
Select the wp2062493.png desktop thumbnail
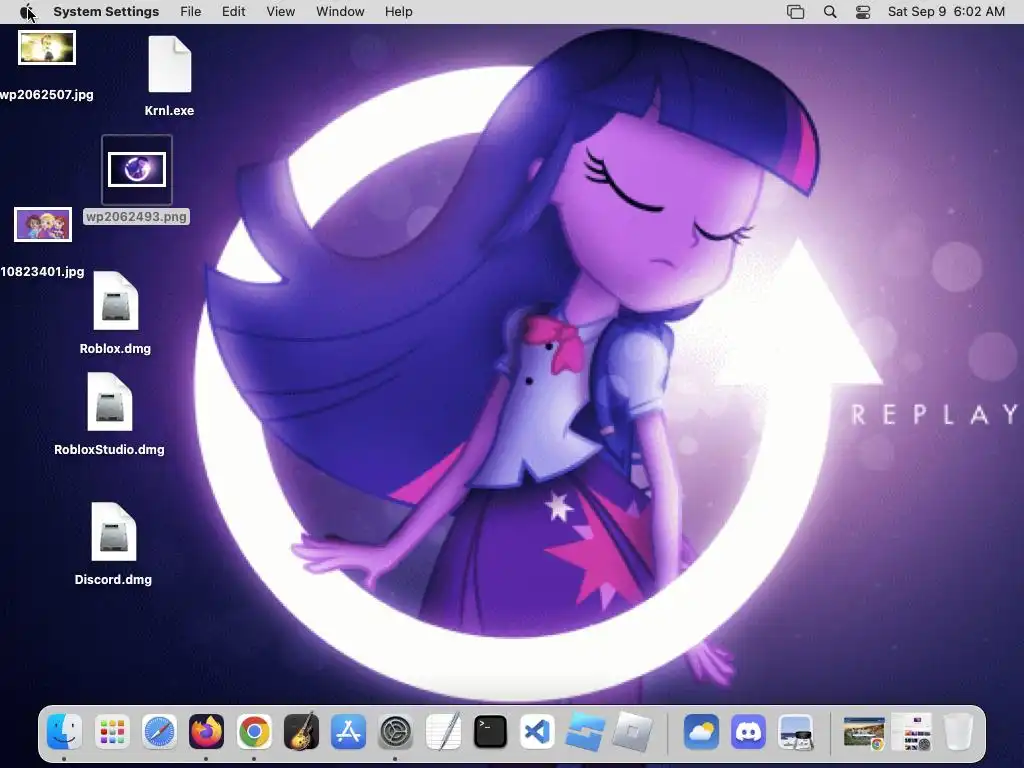click(x=137, y=170)
